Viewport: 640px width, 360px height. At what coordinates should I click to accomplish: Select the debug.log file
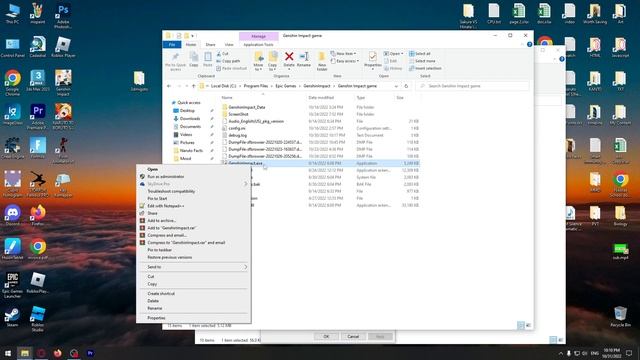tap(237, 136)
